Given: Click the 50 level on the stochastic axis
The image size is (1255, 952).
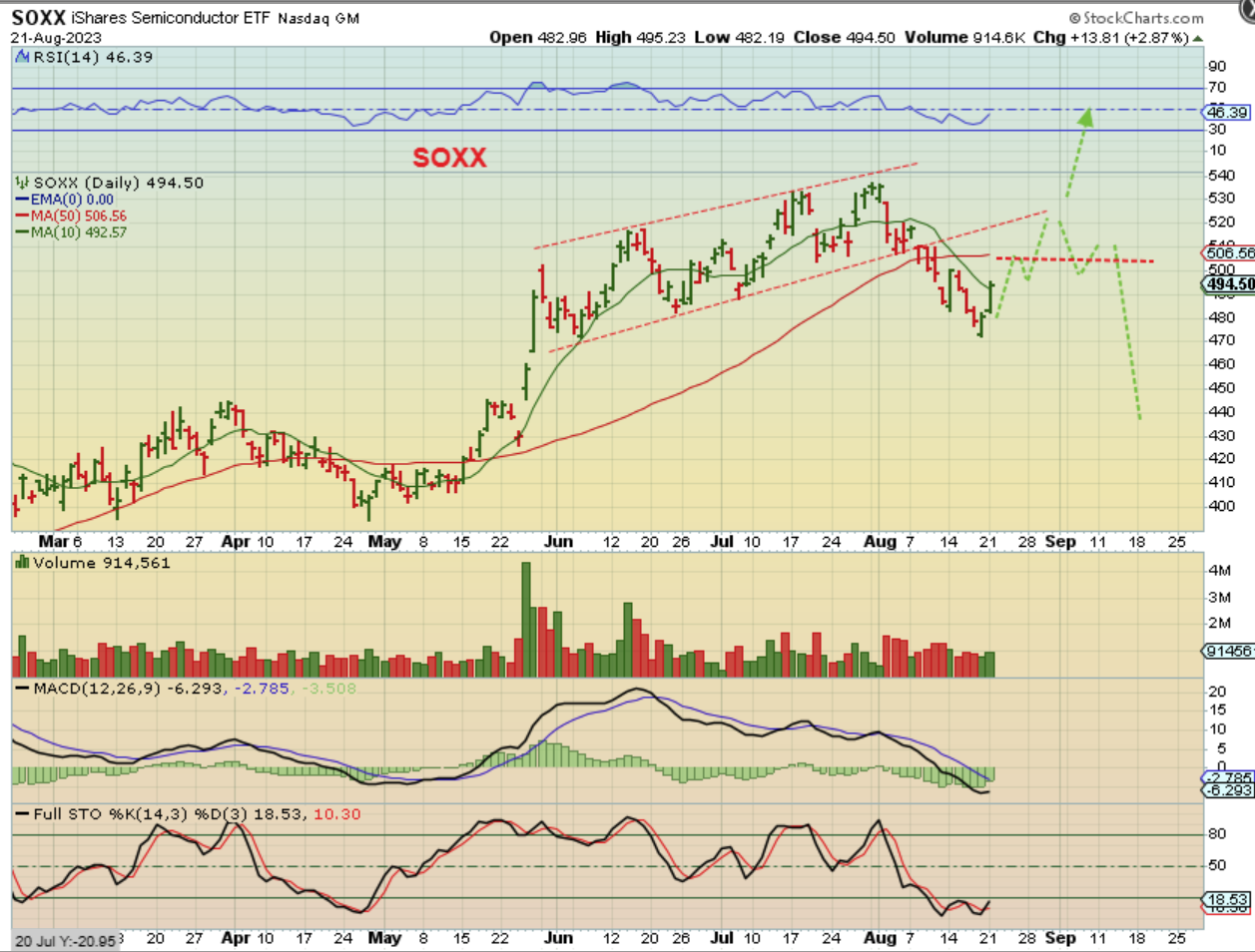Looking at the screenshot, I should coord(1217,865).
